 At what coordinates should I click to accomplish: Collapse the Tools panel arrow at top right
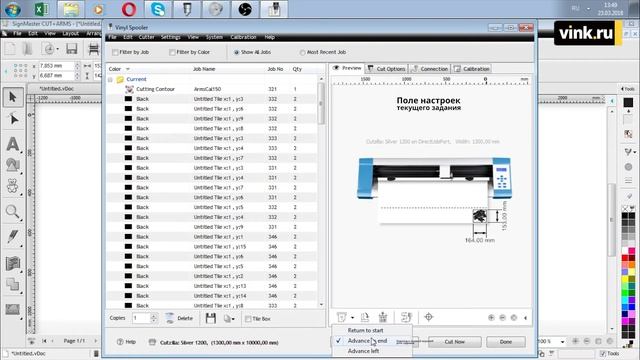(x=622, y=89)
